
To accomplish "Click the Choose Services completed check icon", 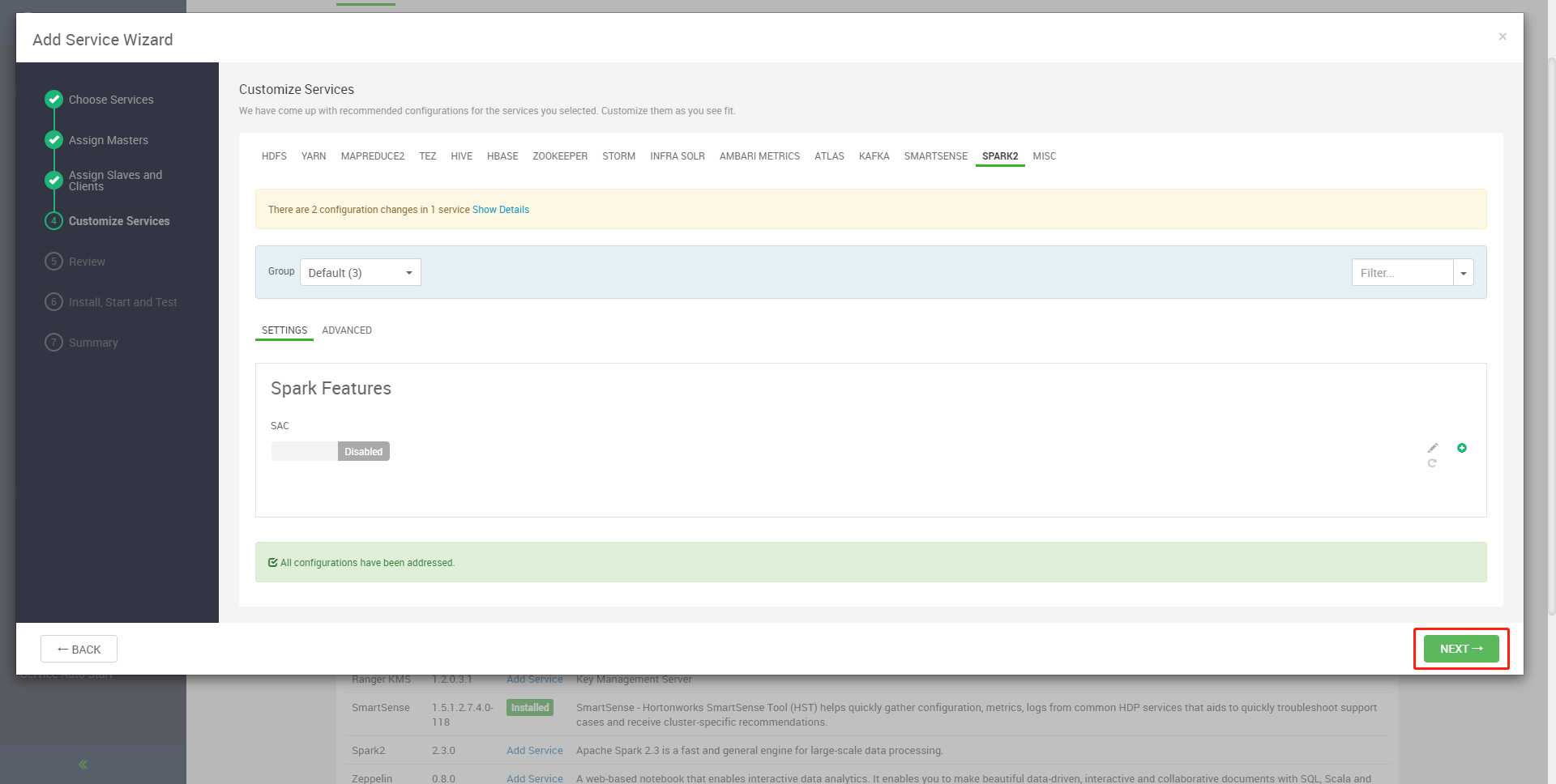I will tap(53, 99).
